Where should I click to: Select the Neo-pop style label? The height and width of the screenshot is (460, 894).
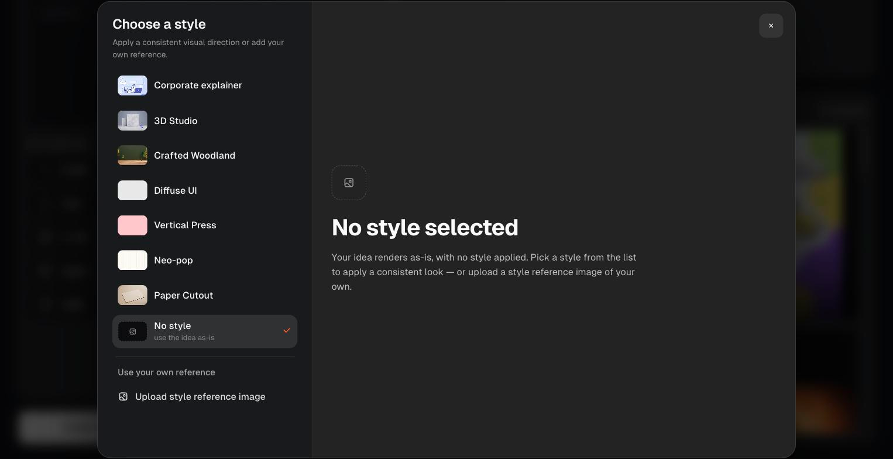(173, 260)
